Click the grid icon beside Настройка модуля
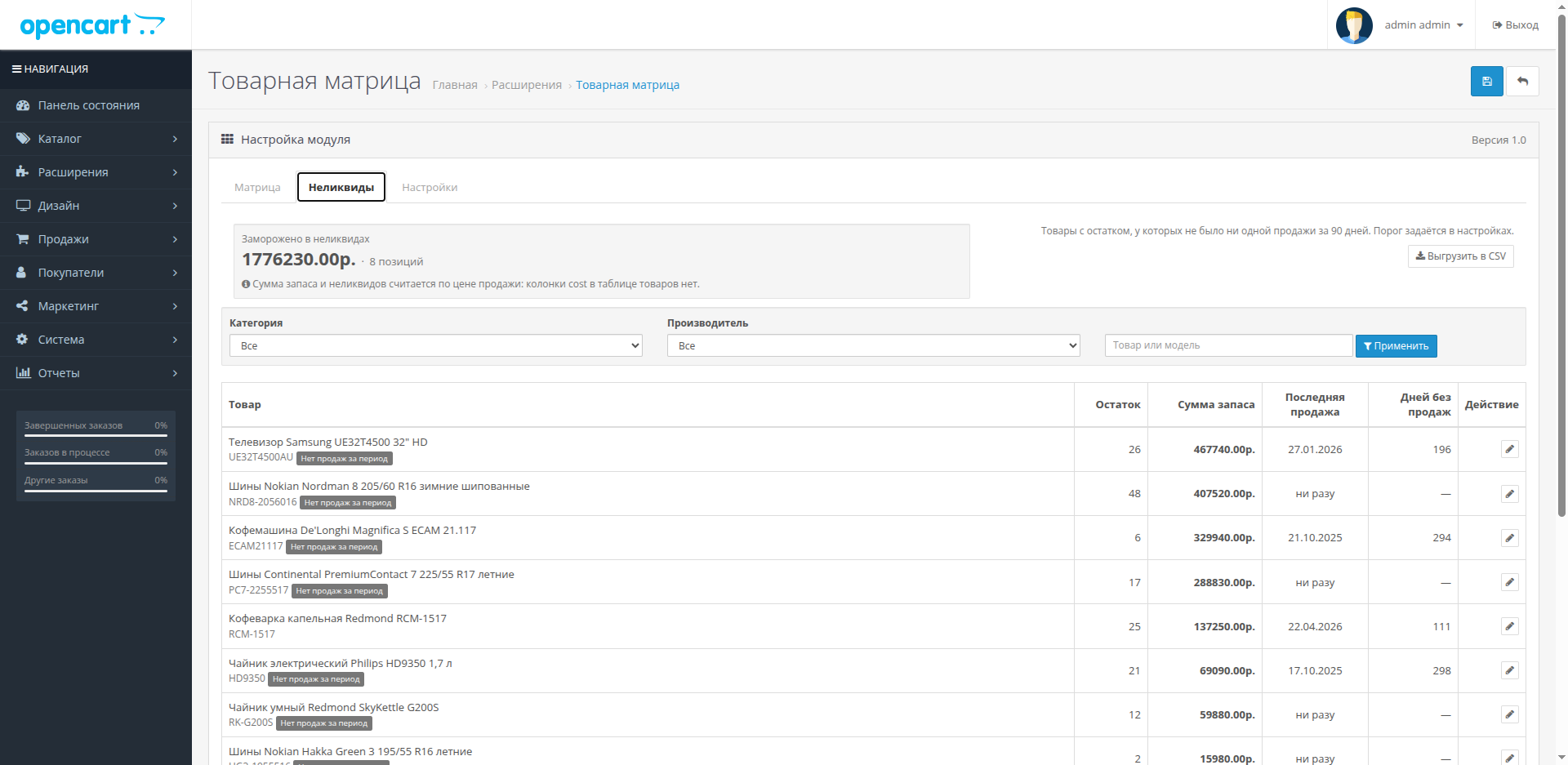Screen dimensions: 1568x765 coord(227,140)
